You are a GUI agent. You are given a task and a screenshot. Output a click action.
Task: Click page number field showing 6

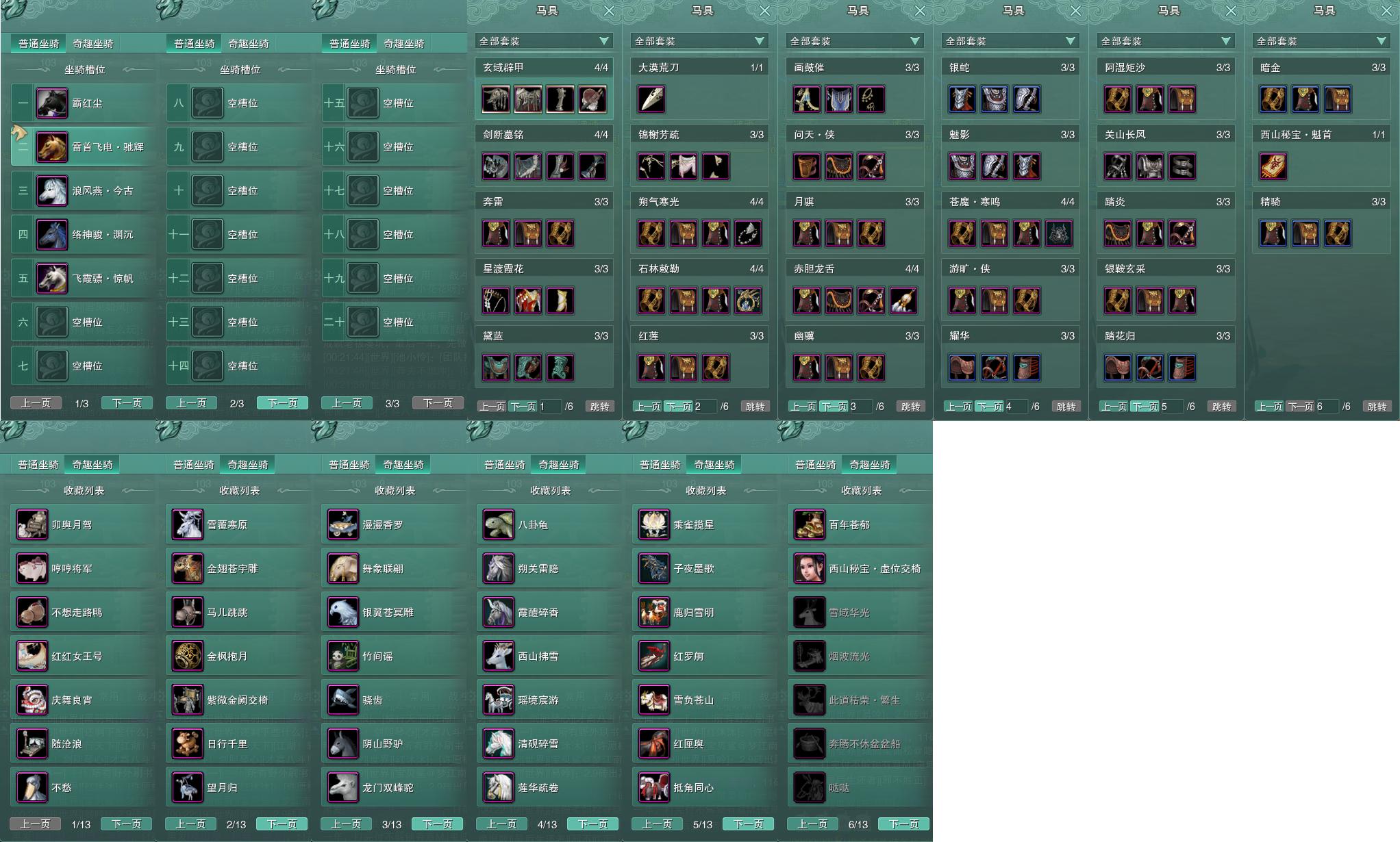(x=1327, y=407)
